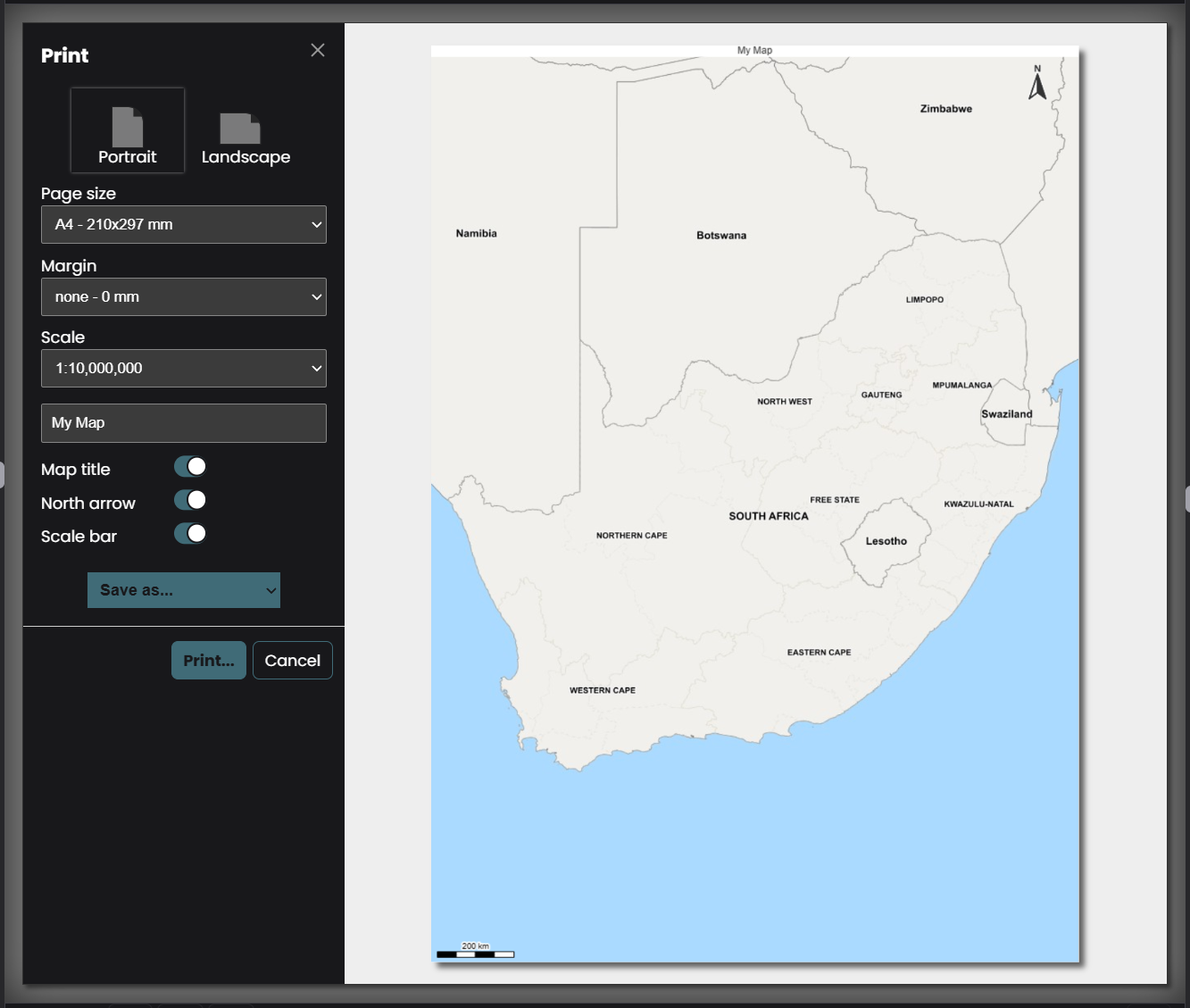
Task: Select Portrait page orientation
Action: (128, 130)
